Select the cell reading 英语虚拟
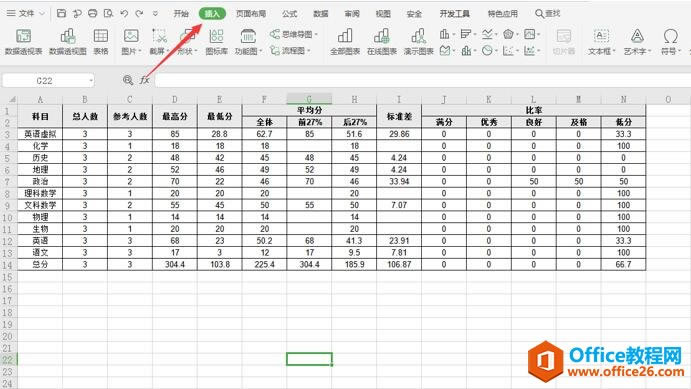 click(40, 134)
